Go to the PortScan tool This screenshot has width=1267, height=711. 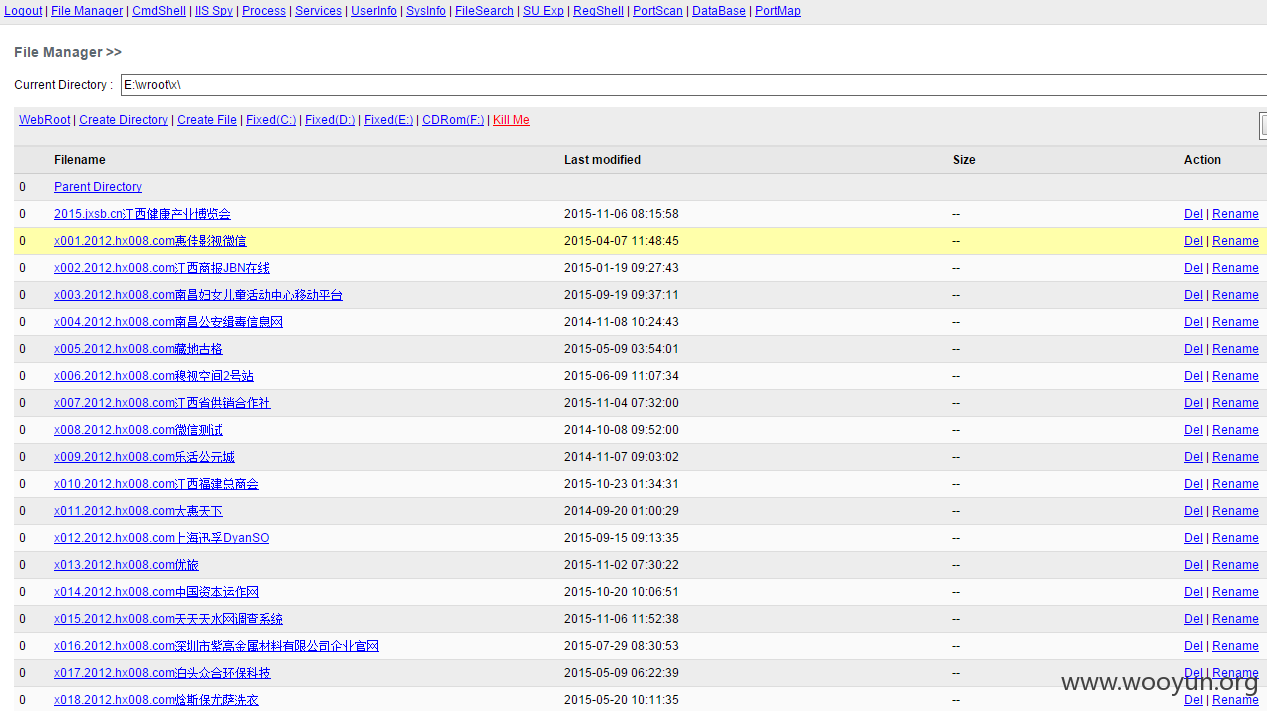click(658, 11)
